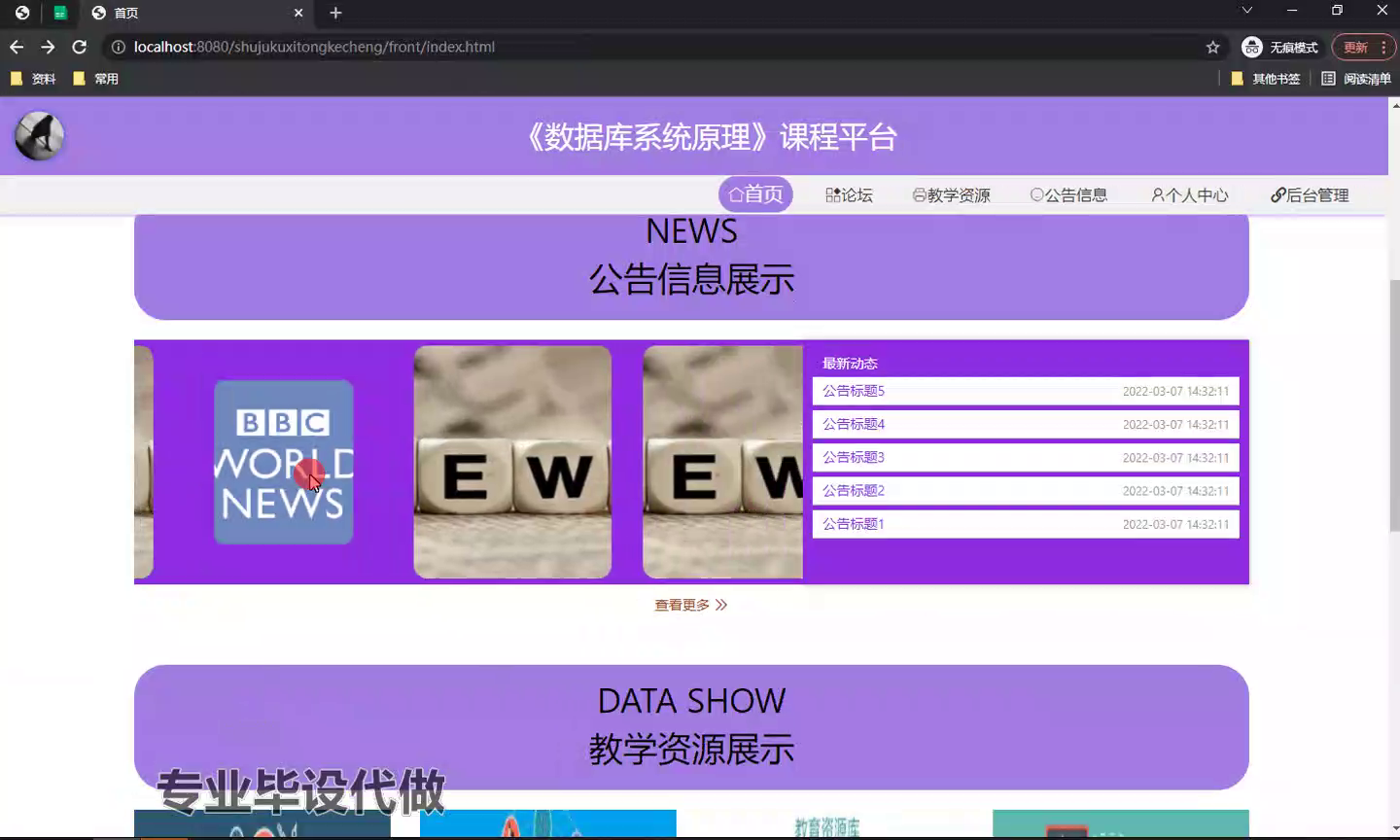Click the 最新动态 heading text
Screen dimensions: 1400x840
(850, 364)
